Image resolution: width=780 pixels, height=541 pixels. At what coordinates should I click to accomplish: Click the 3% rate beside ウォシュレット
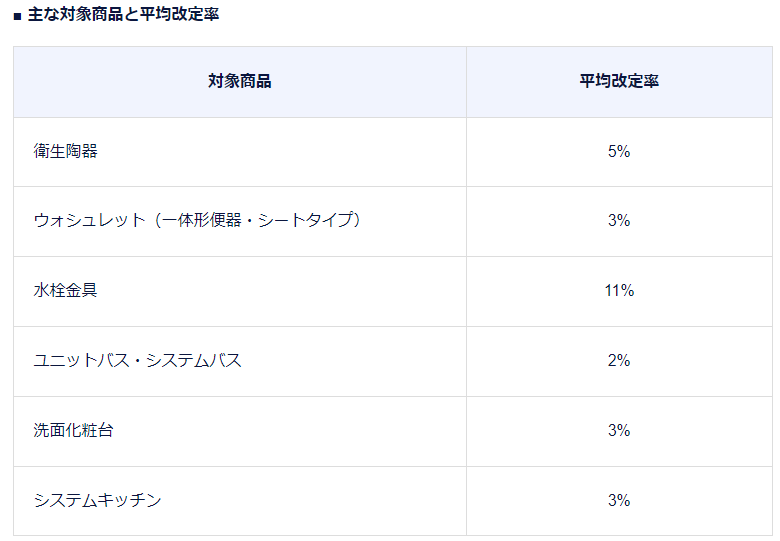tap(619, 220)
